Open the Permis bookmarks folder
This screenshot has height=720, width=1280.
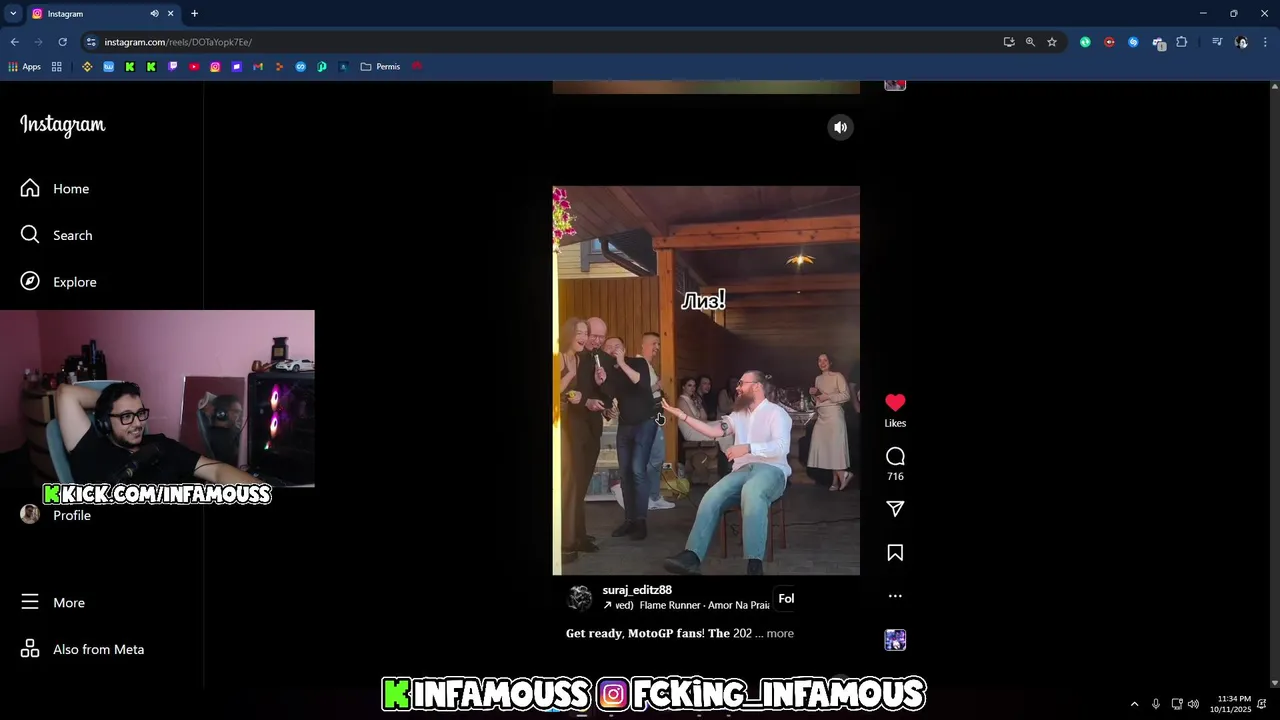[380, 67]
